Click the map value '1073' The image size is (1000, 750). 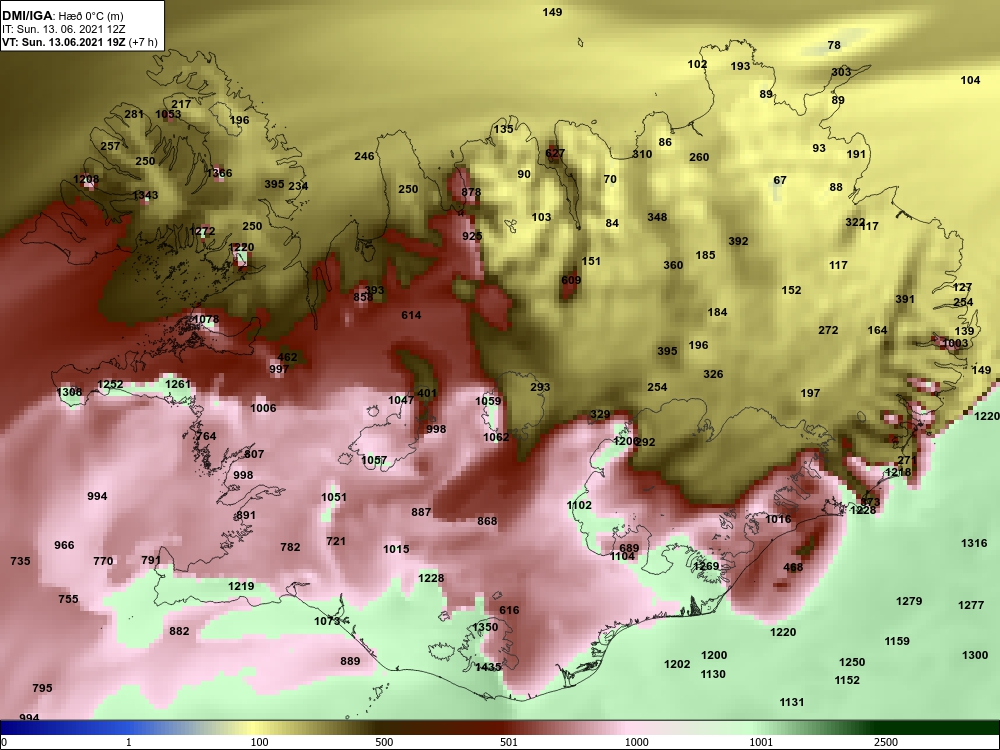click(328, 621)
